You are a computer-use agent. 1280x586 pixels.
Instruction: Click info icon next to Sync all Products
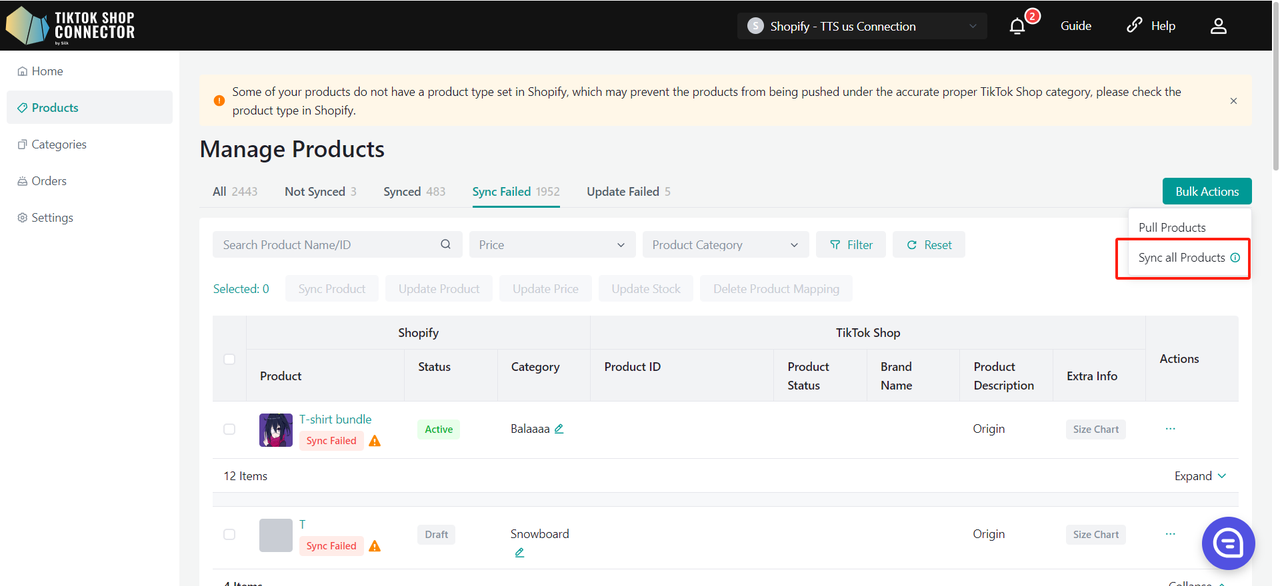(1235, 258)
